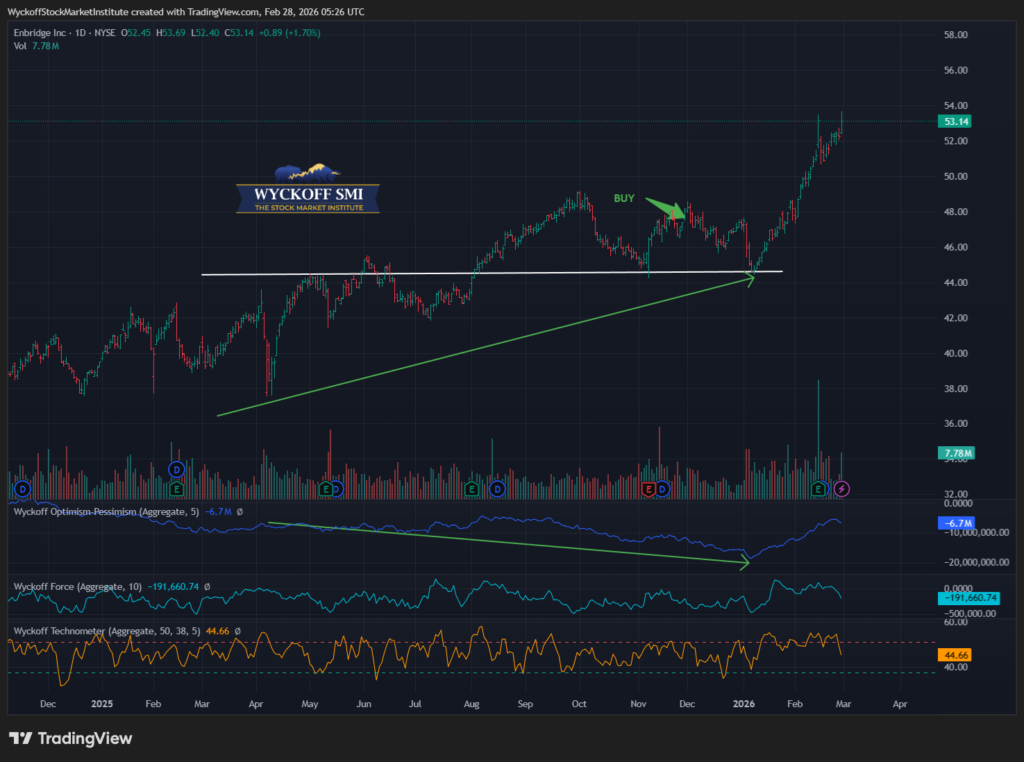Open the dividend marker stacked above February 2025 earnings
The image size is (1024, 762).
coord(177,468)
